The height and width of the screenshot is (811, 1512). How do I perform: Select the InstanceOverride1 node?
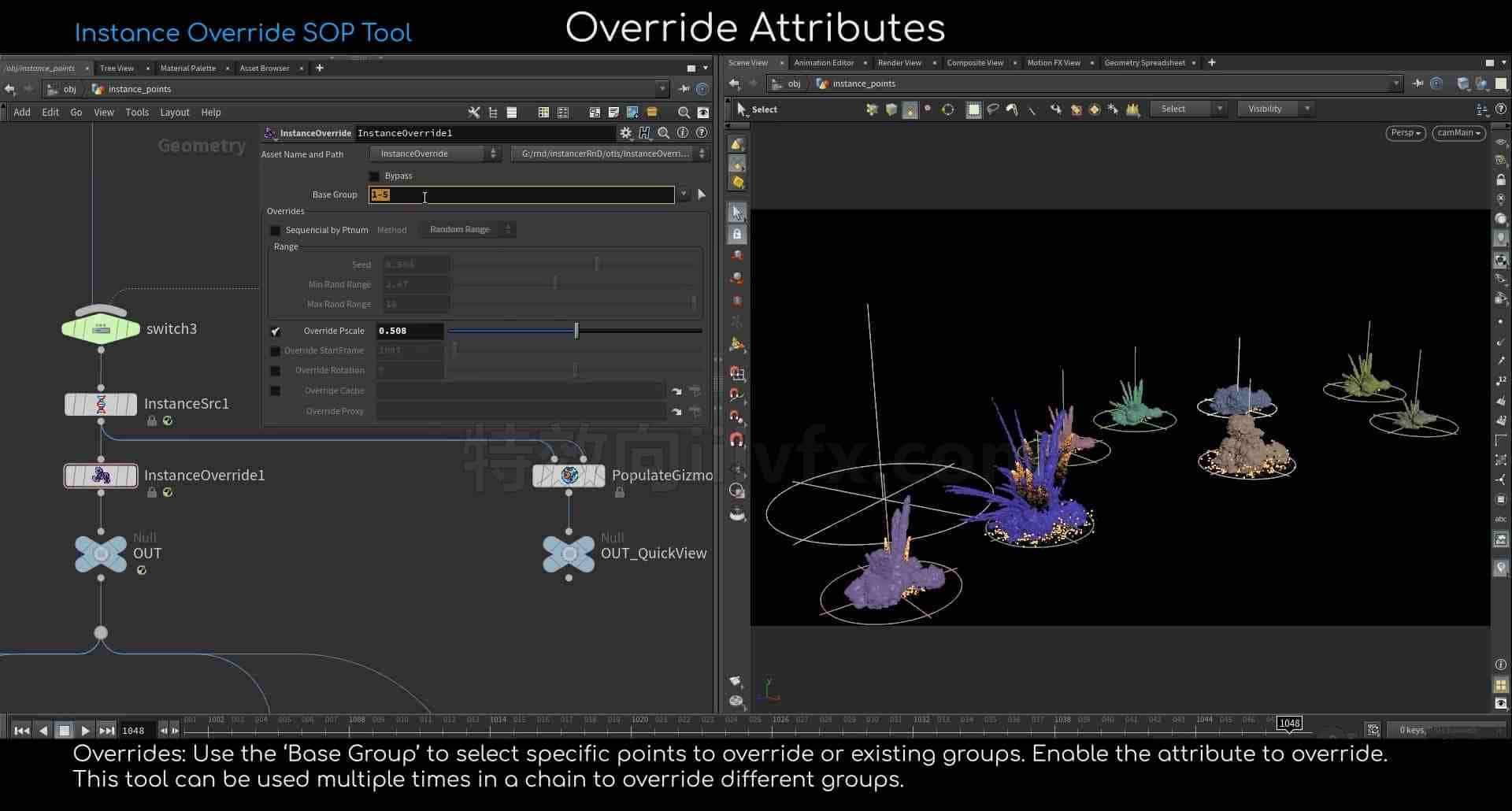[101, 476]
